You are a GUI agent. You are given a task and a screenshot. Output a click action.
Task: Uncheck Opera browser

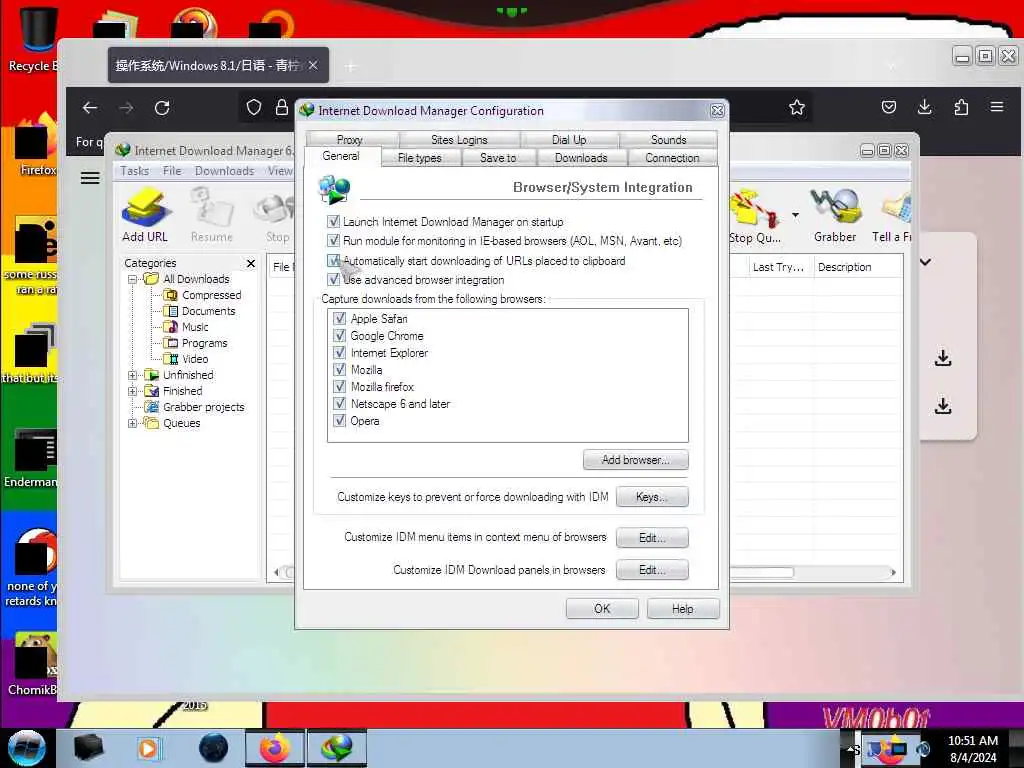[340, 421]
